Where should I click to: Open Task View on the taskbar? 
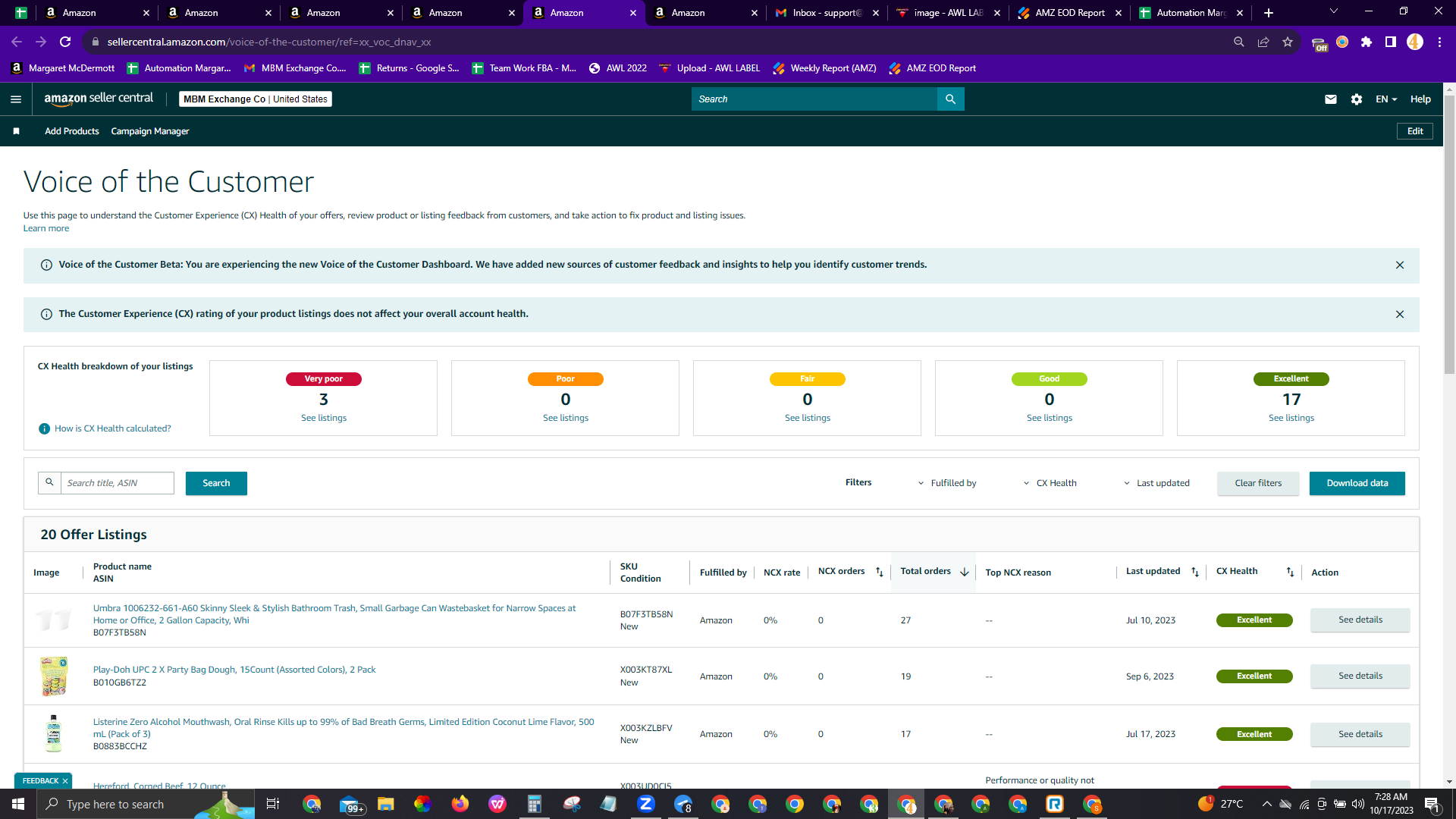pyautogui.click(x=273, y=804)
